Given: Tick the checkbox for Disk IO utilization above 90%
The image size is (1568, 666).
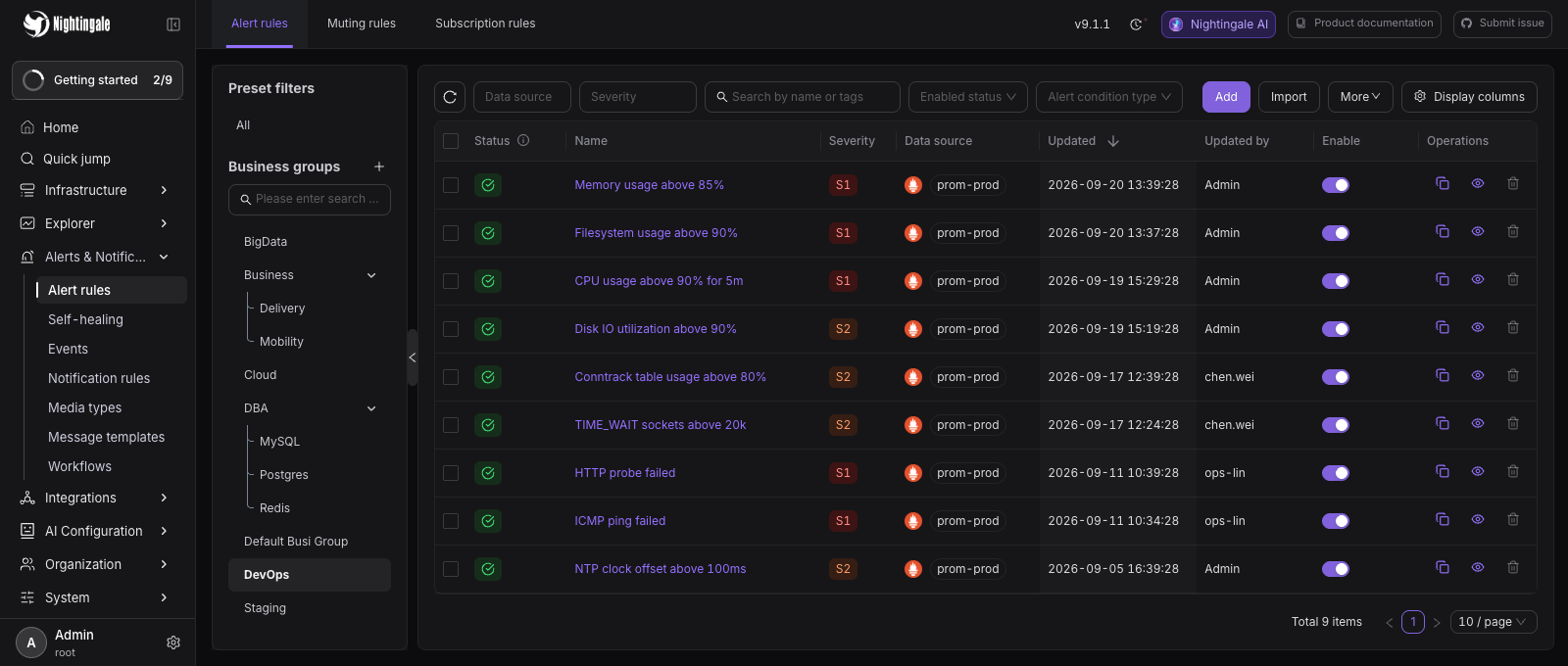Looking at the screenshot, I should point(451,329).
